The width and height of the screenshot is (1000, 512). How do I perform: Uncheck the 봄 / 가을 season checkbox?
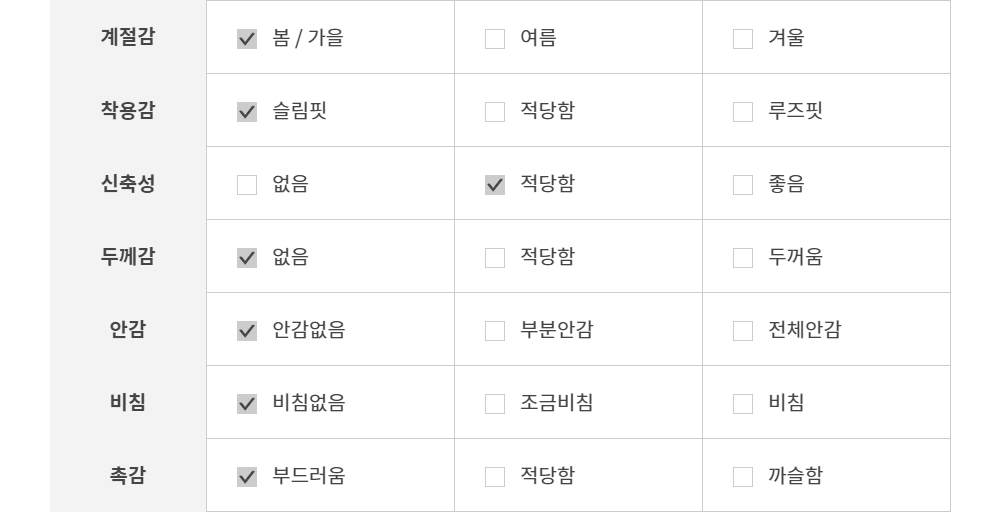pos(247,40)
